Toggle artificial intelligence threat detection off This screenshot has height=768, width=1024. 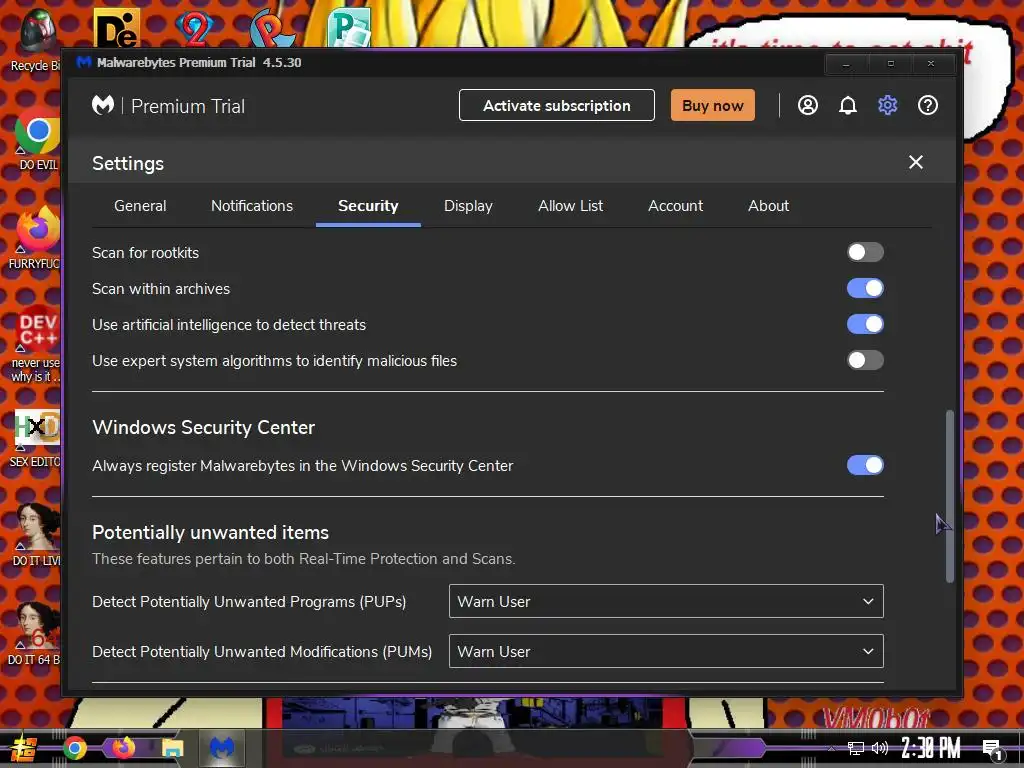[865, 324]
